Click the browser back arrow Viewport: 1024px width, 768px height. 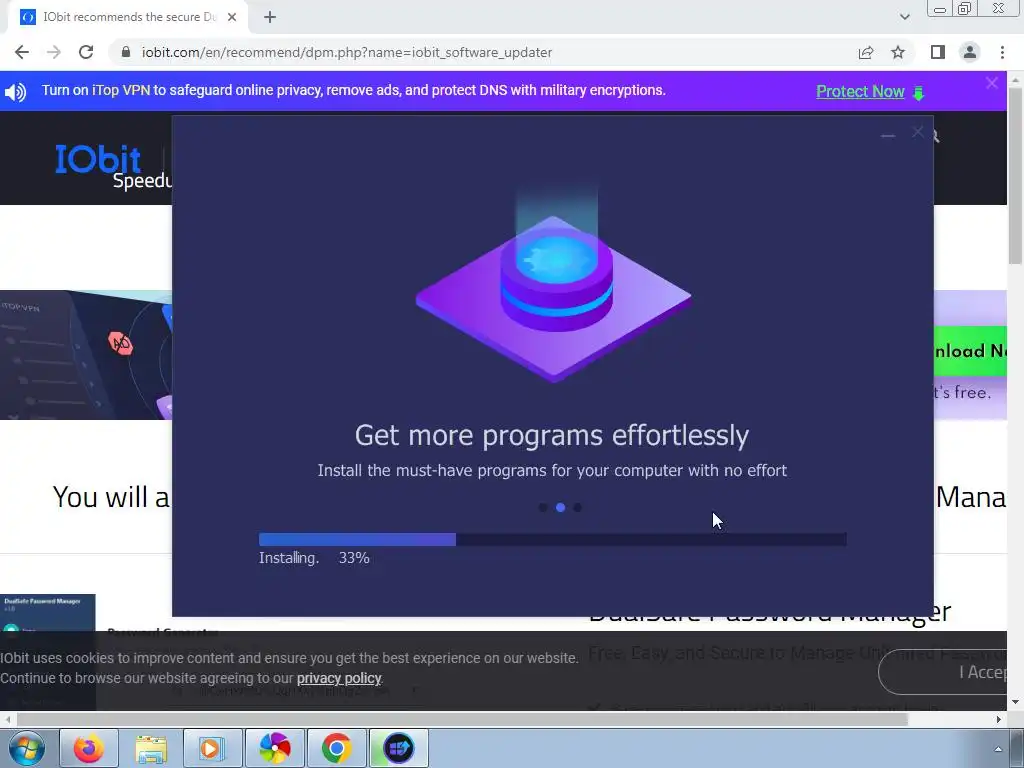(x=22, y=52)
